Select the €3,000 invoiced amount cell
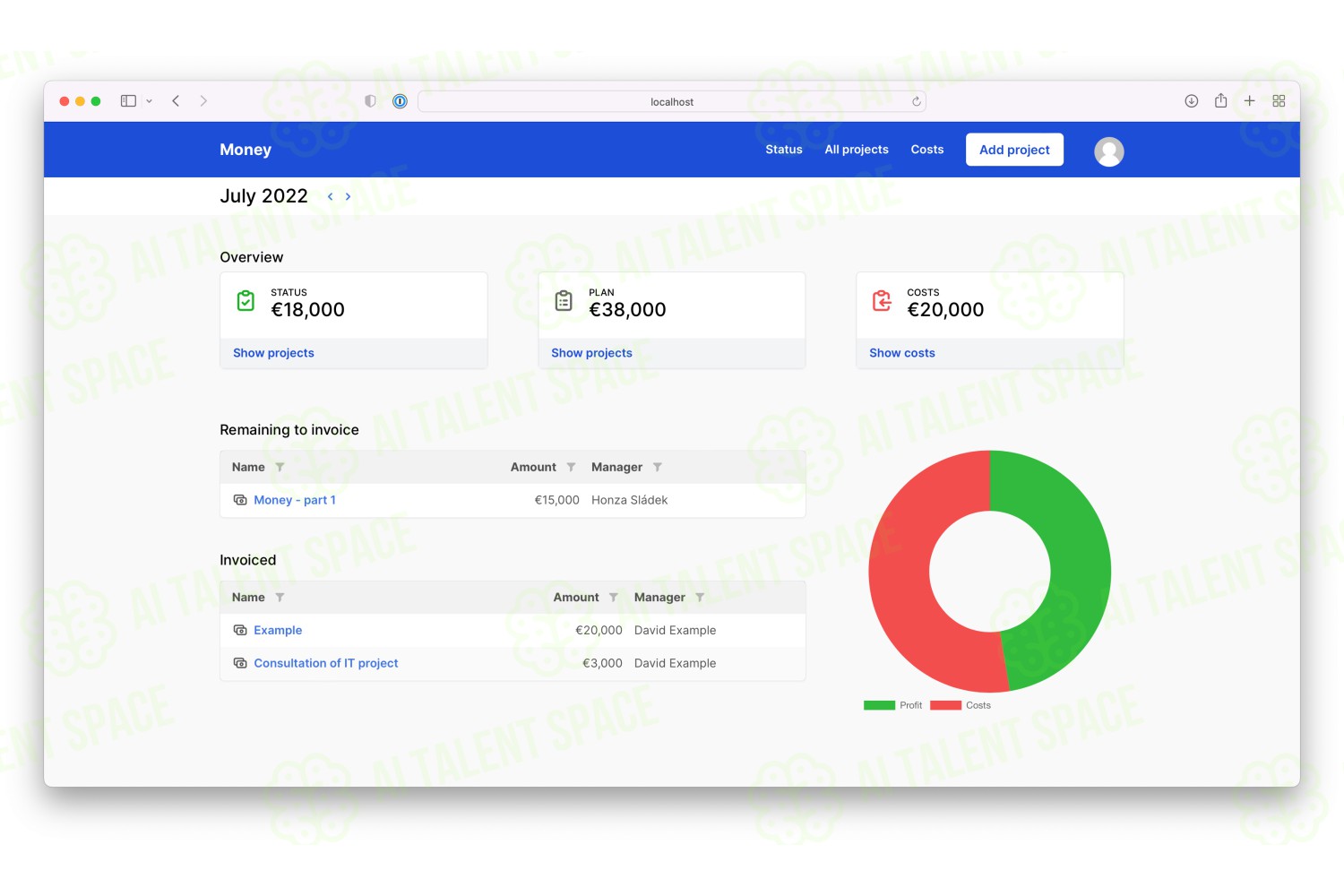 pyautogui.click(x=602, y=663)
